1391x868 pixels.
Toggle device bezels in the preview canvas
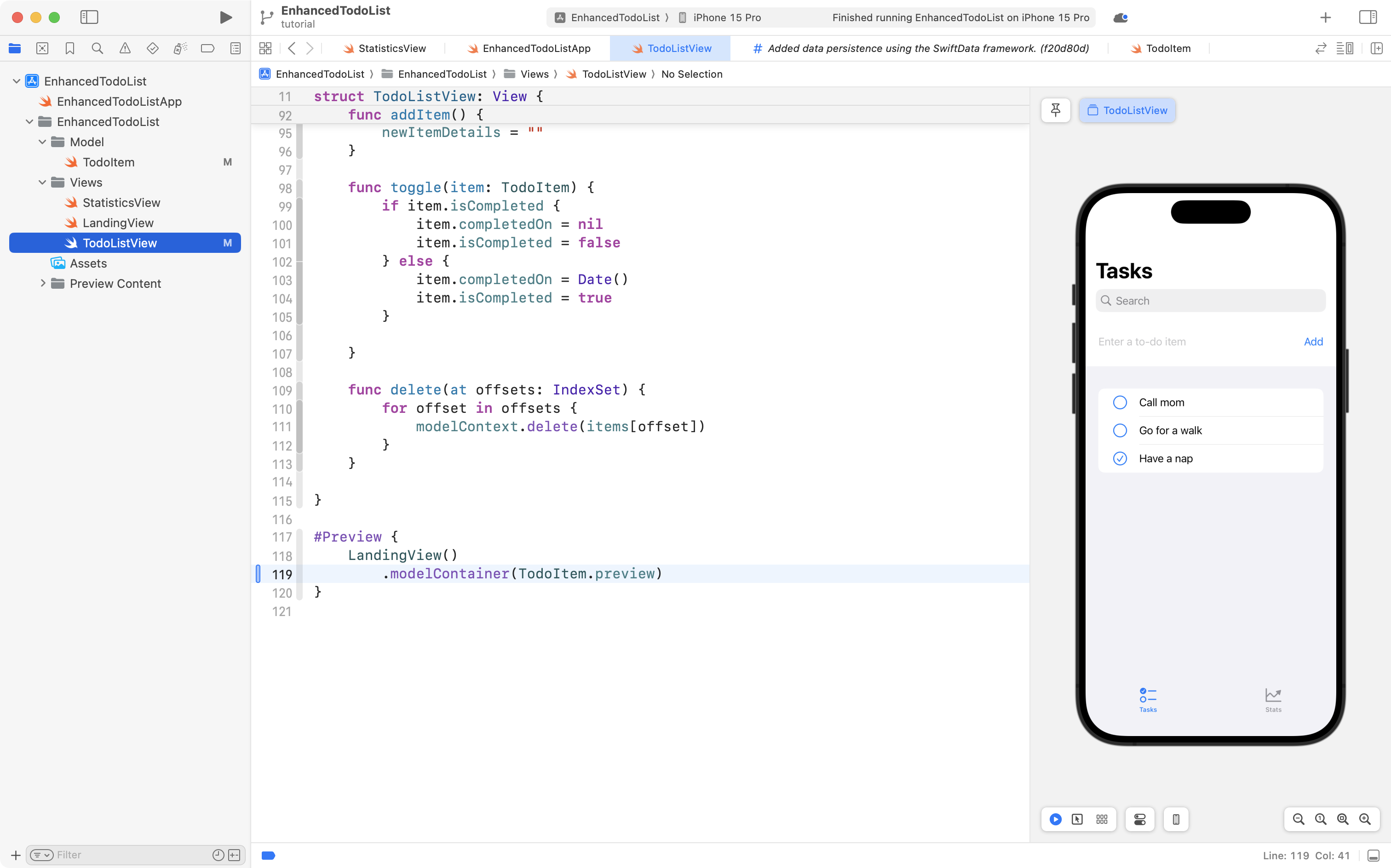click(x=1175, y=819)
